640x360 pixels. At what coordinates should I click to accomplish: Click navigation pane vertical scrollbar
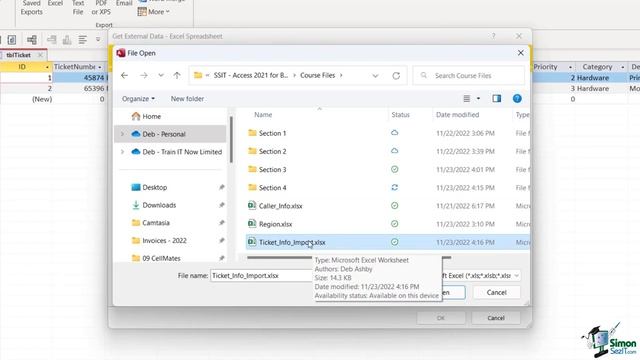(x=231, y=140)
